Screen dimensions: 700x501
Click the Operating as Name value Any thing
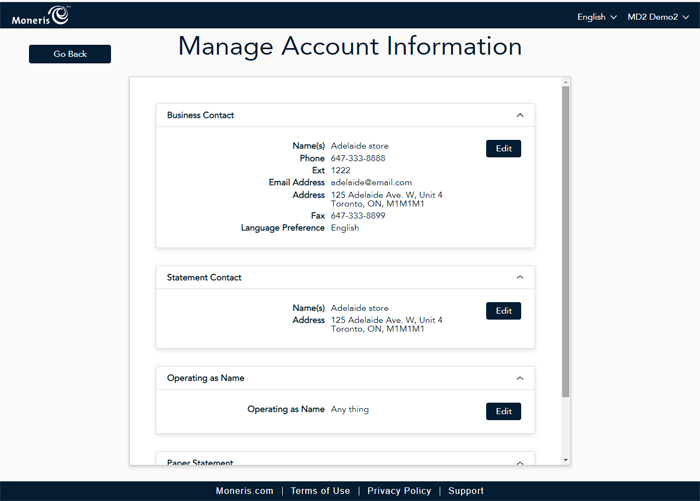[350, 409]
